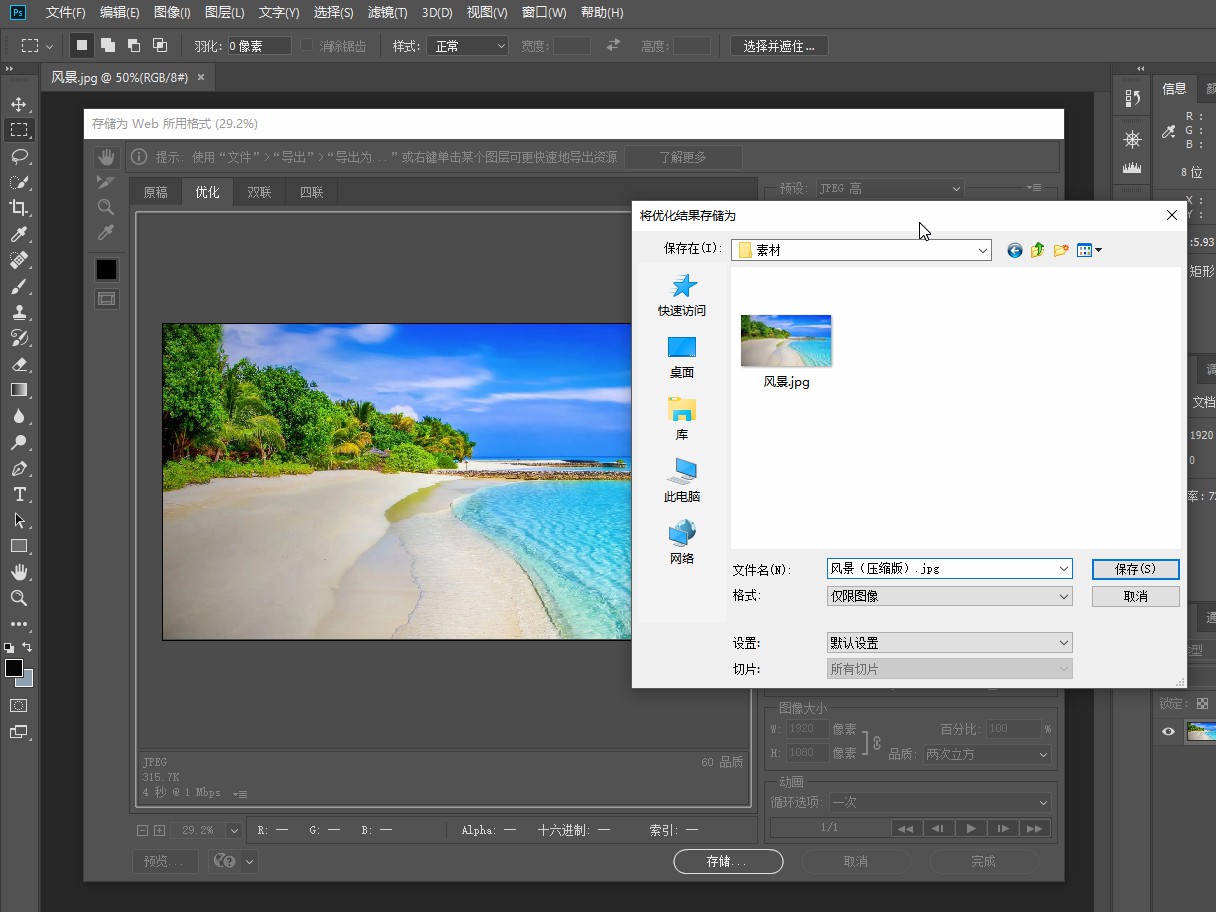Choose the Crop tool
The image size is (1216, 912).
(19, 208)
